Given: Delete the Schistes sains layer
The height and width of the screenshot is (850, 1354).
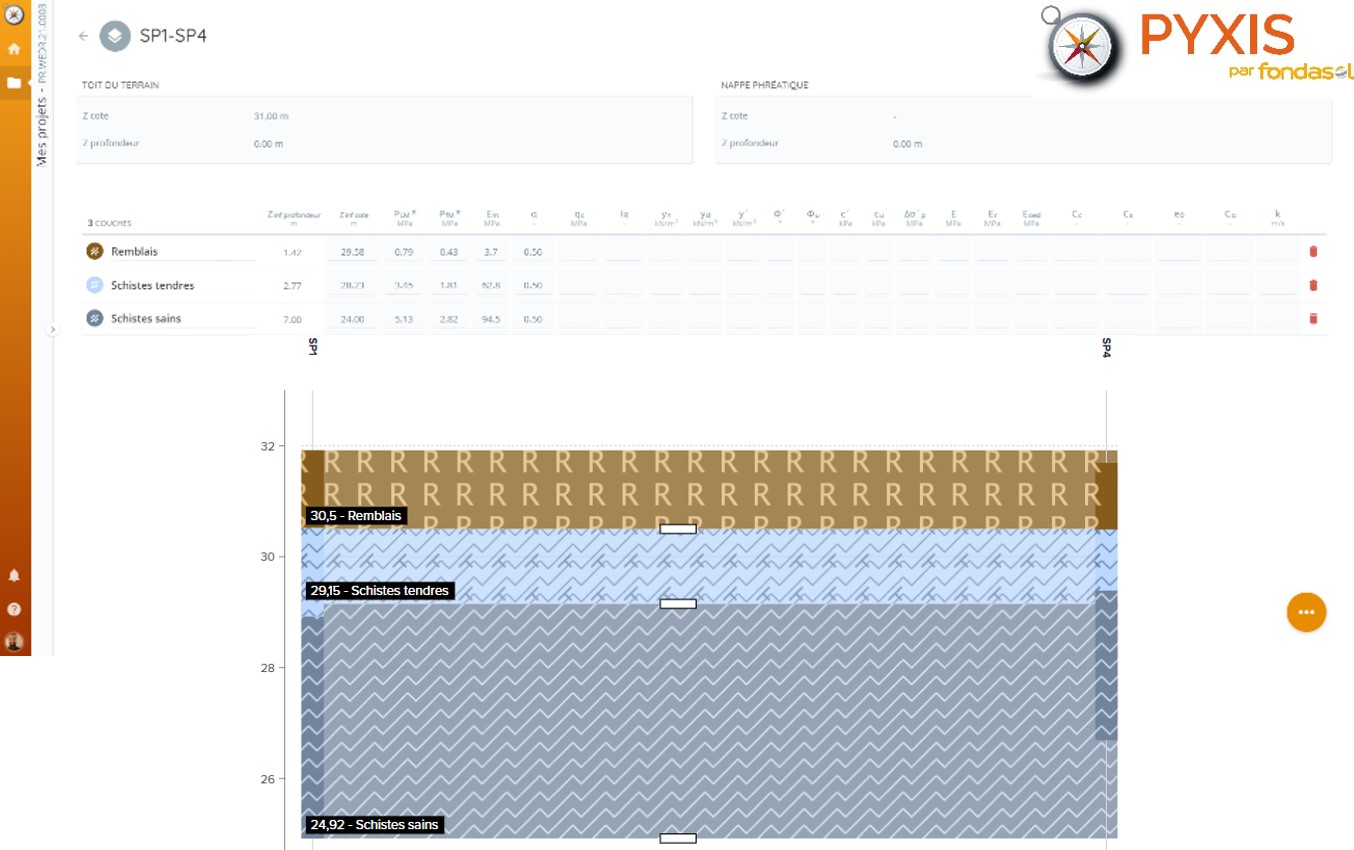Looking at the screenshot, I should coord(1313,318).
